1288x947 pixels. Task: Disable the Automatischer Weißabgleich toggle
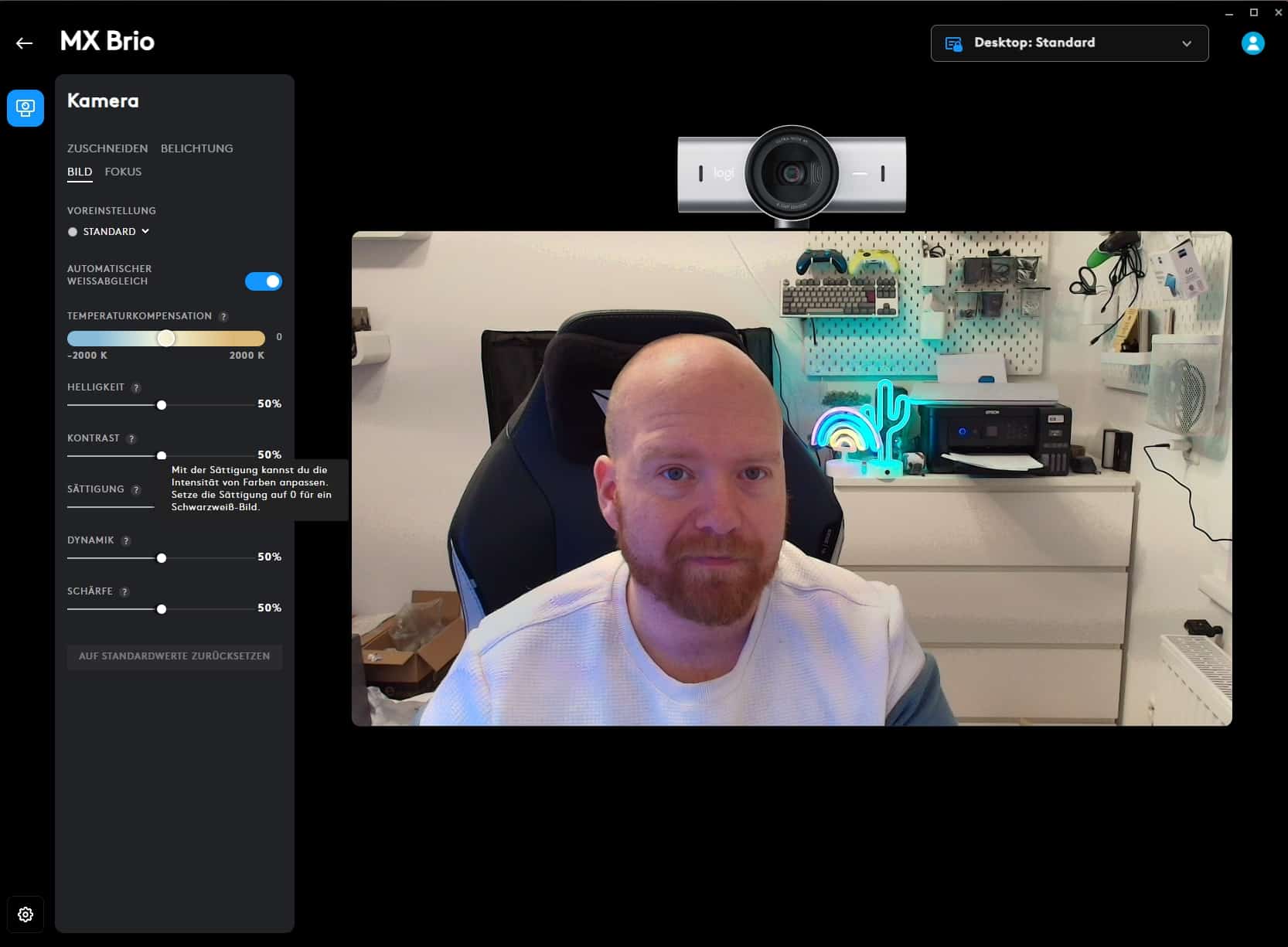pos(264,281)
